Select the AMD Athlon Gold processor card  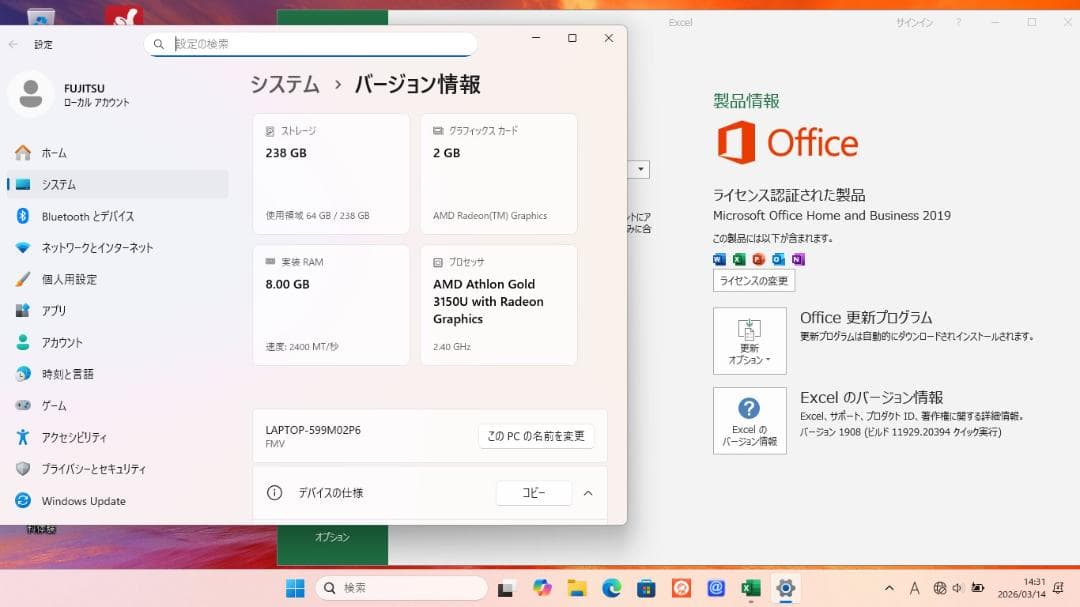pos(499,305)
